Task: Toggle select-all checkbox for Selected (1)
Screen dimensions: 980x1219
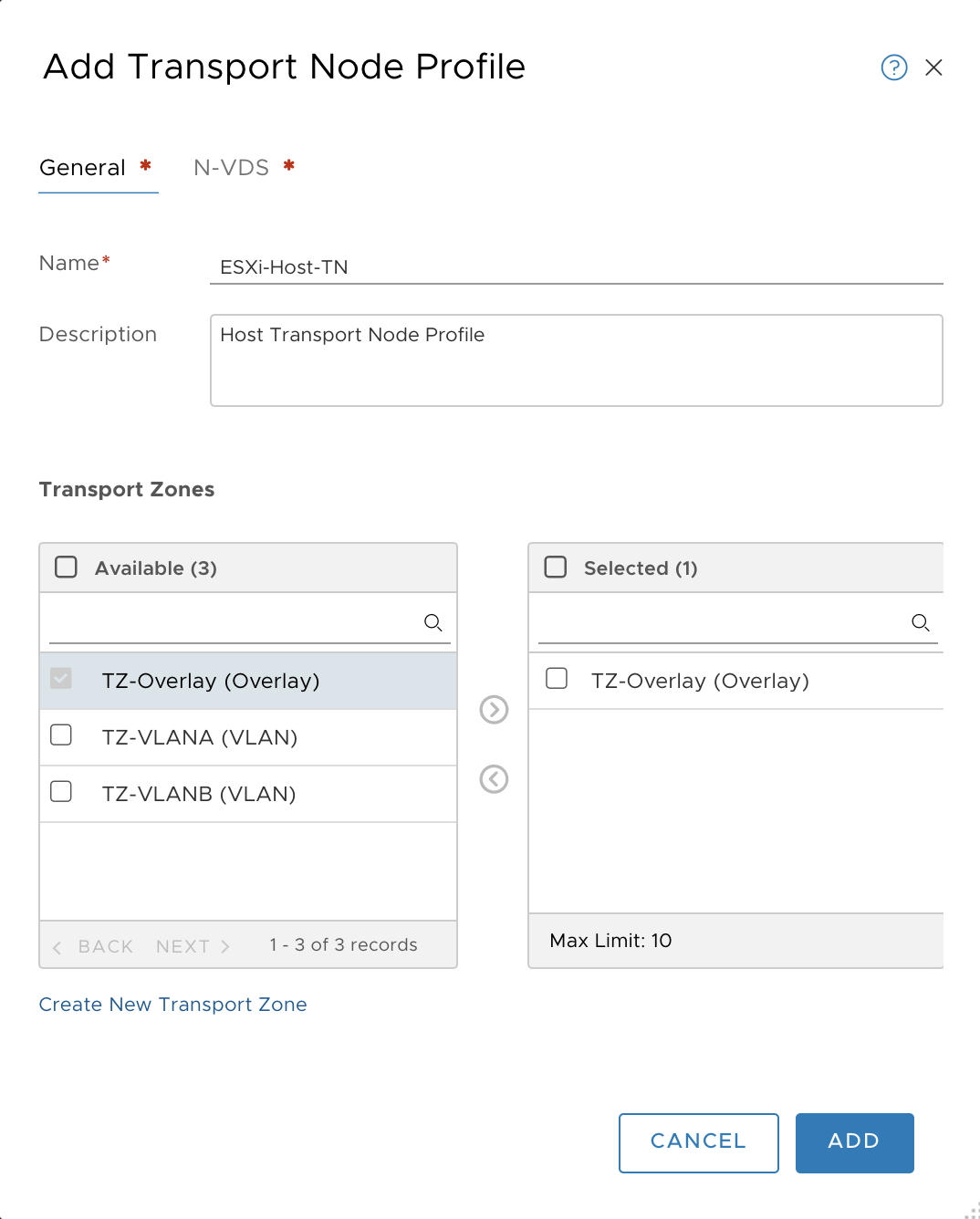Action: click(x=556, y=568)
